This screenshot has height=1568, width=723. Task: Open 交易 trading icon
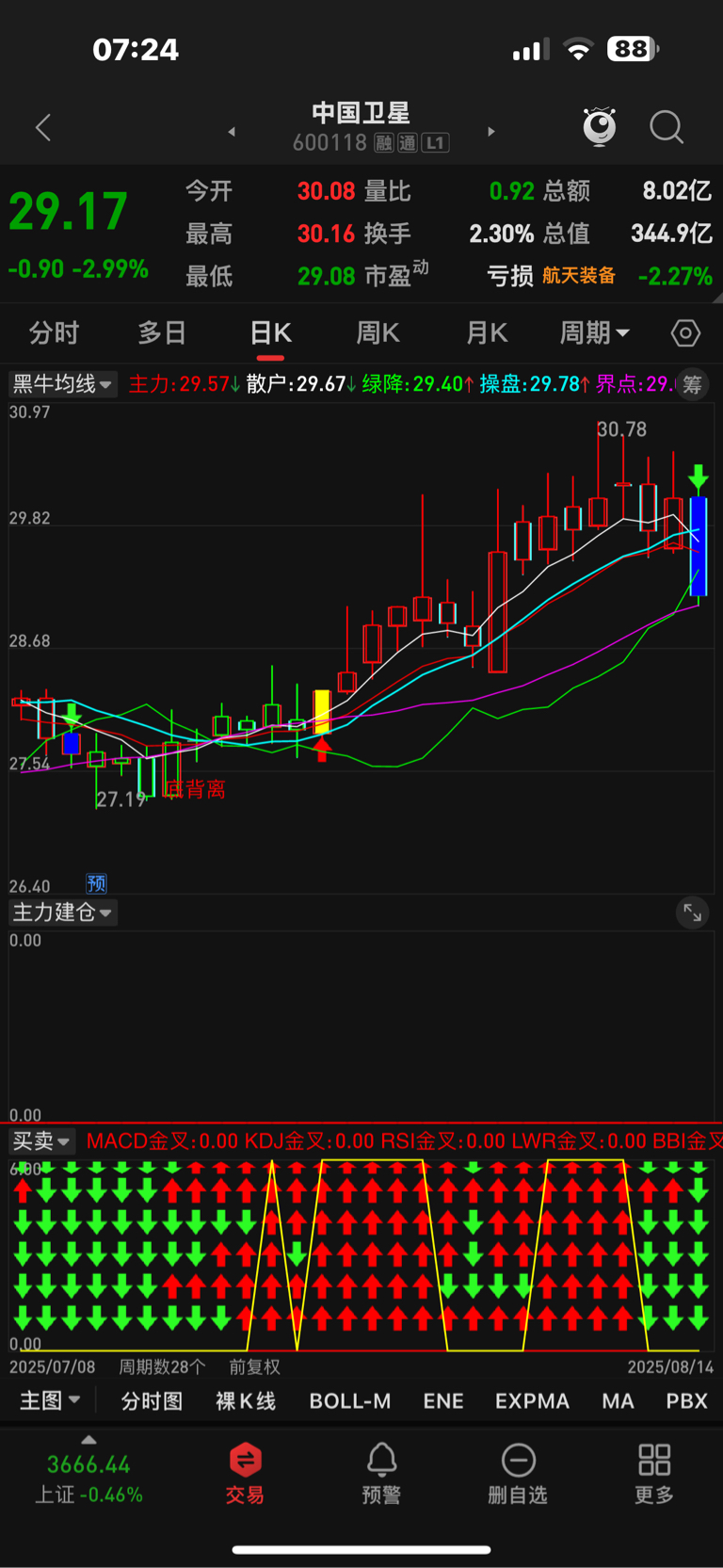point(245,1473)
